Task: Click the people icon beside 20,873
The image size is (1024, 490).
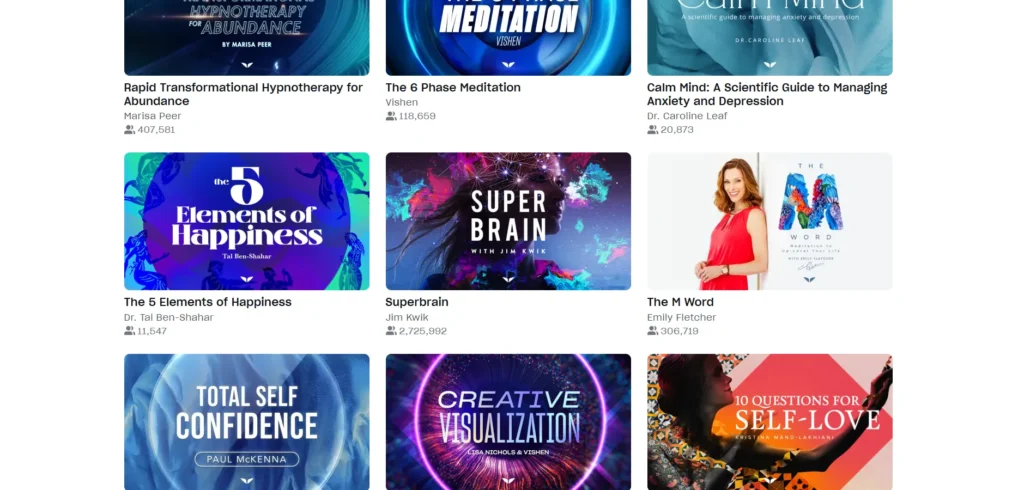Action: click(x=652, y=130)
